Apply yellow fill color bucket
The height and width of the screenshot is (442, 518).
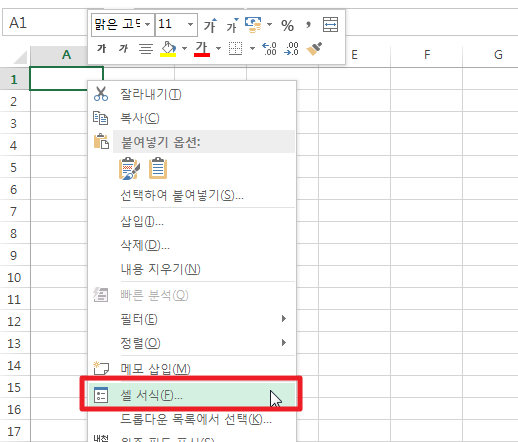[168, 49]
